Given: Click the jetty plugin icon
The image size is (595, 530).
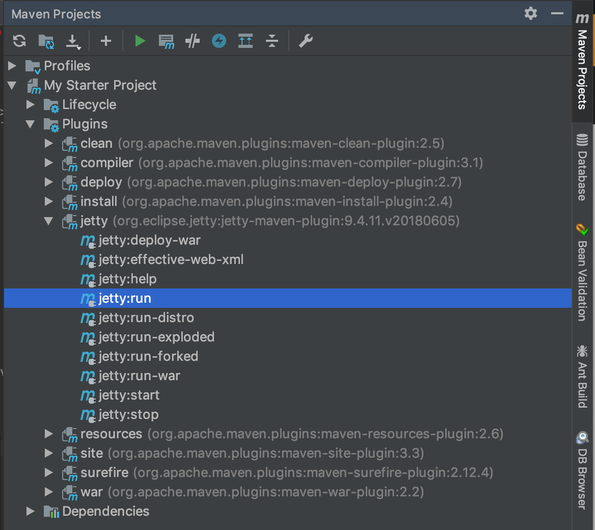Looking at the screenshot, I should (70, 222).
